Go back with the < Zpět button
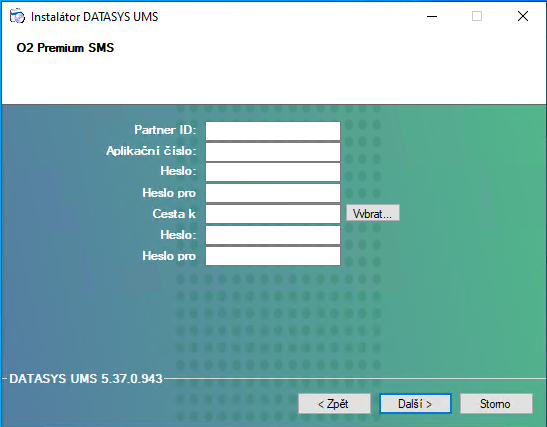The height and width of the screenshot is (427, 547). point(334,404)
